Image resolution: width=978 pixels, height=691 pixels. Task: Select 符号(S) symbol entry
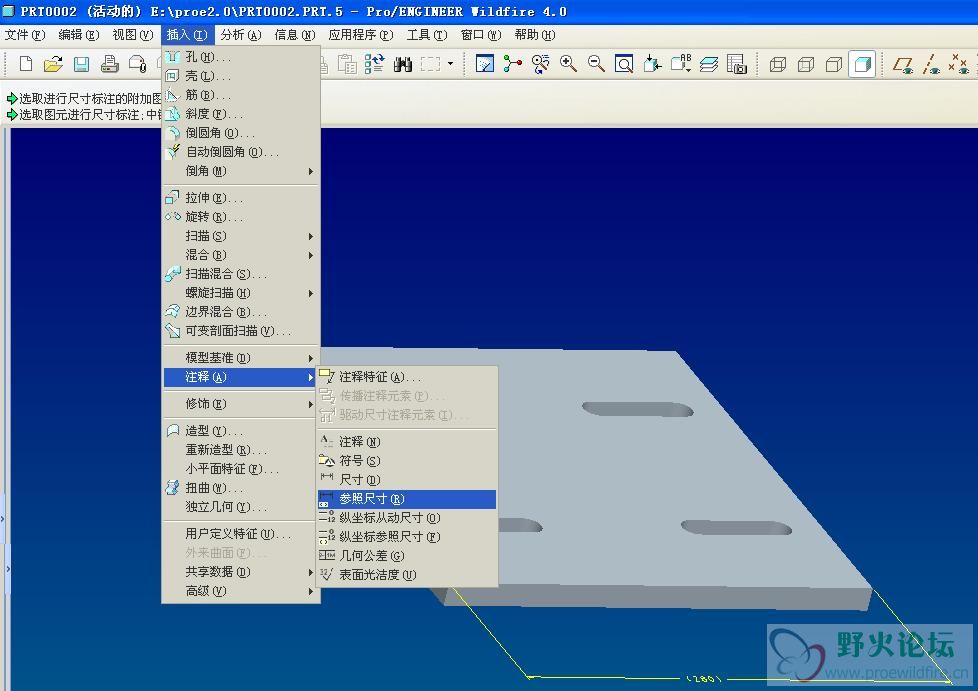pyautogui.click(x=407, y=461)
